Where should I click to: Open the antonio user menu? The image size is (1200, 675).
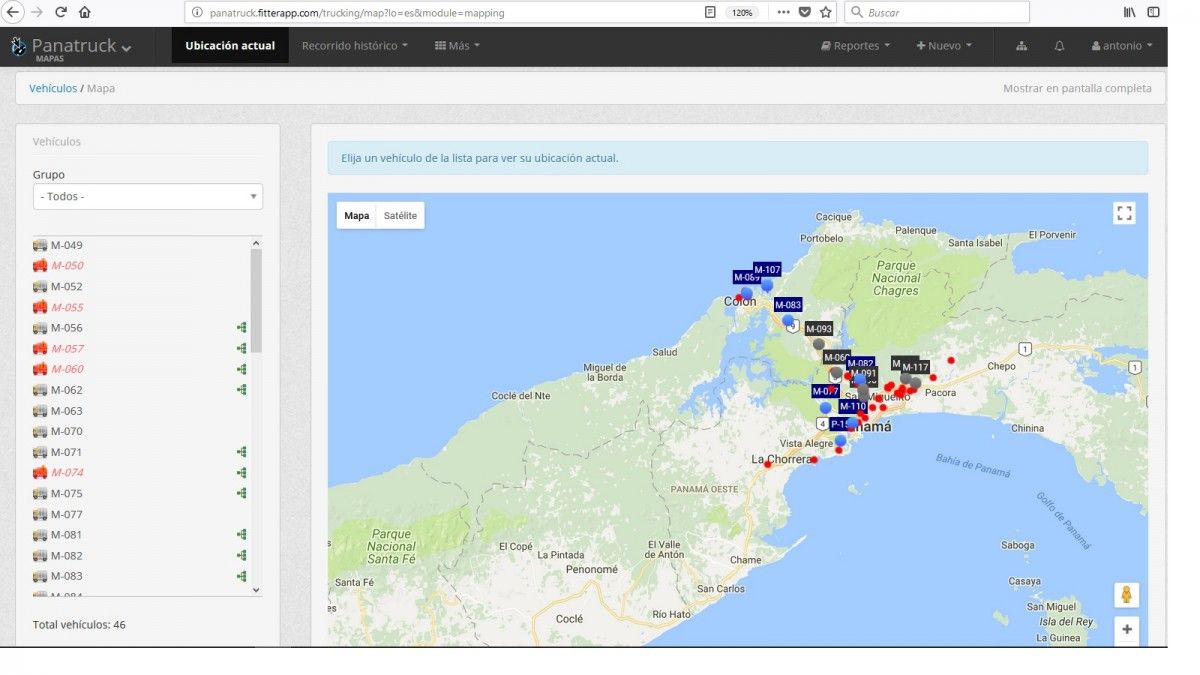pos(1122,46)
